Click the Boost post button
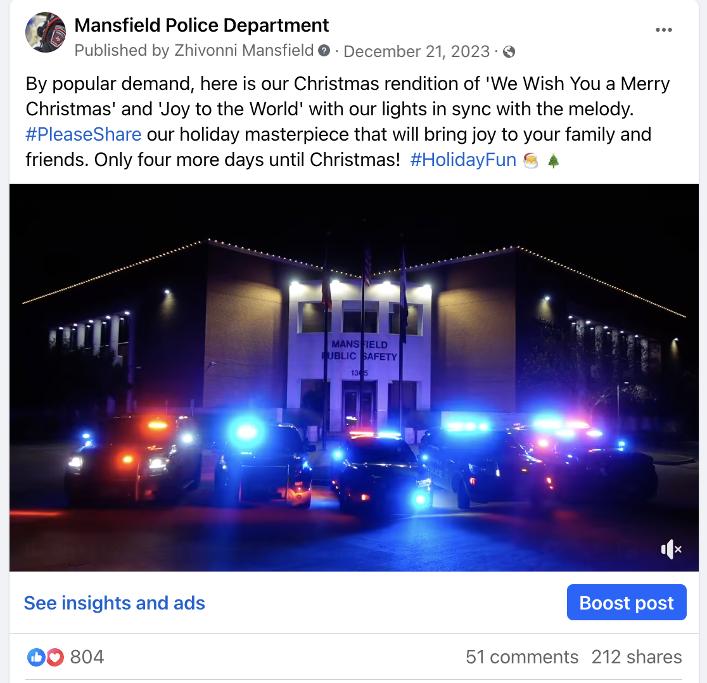The image size is (707, 683). click(627, 602)
